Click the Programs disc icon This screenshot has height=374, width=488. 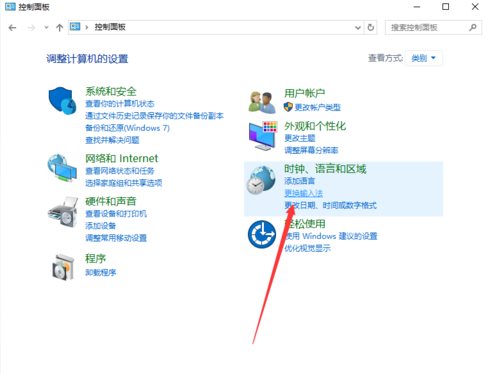point(63,267)
